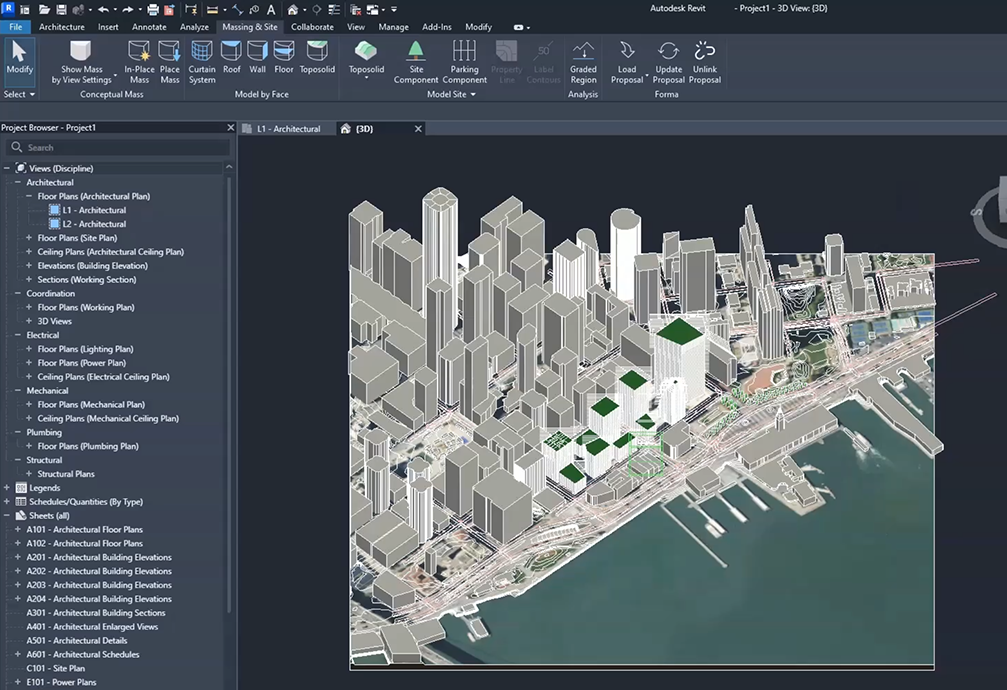This screenshot has width=1007, height=690.
Task: Choose the In-Place Mass tool
Action: (x=139, y=62)
